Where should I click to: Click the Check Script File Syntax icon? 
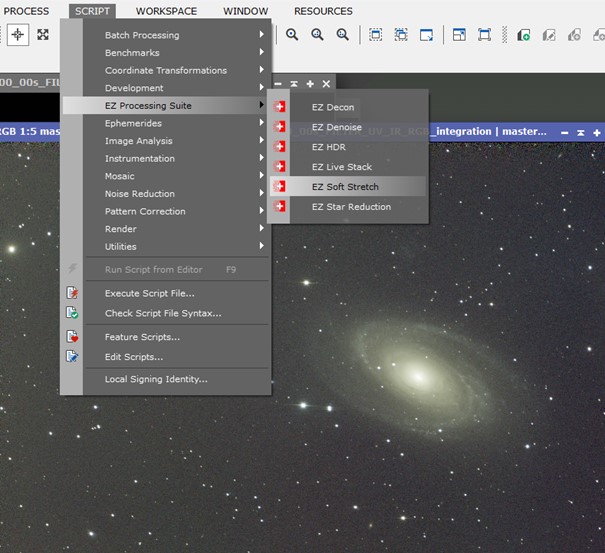click(72, 313)
